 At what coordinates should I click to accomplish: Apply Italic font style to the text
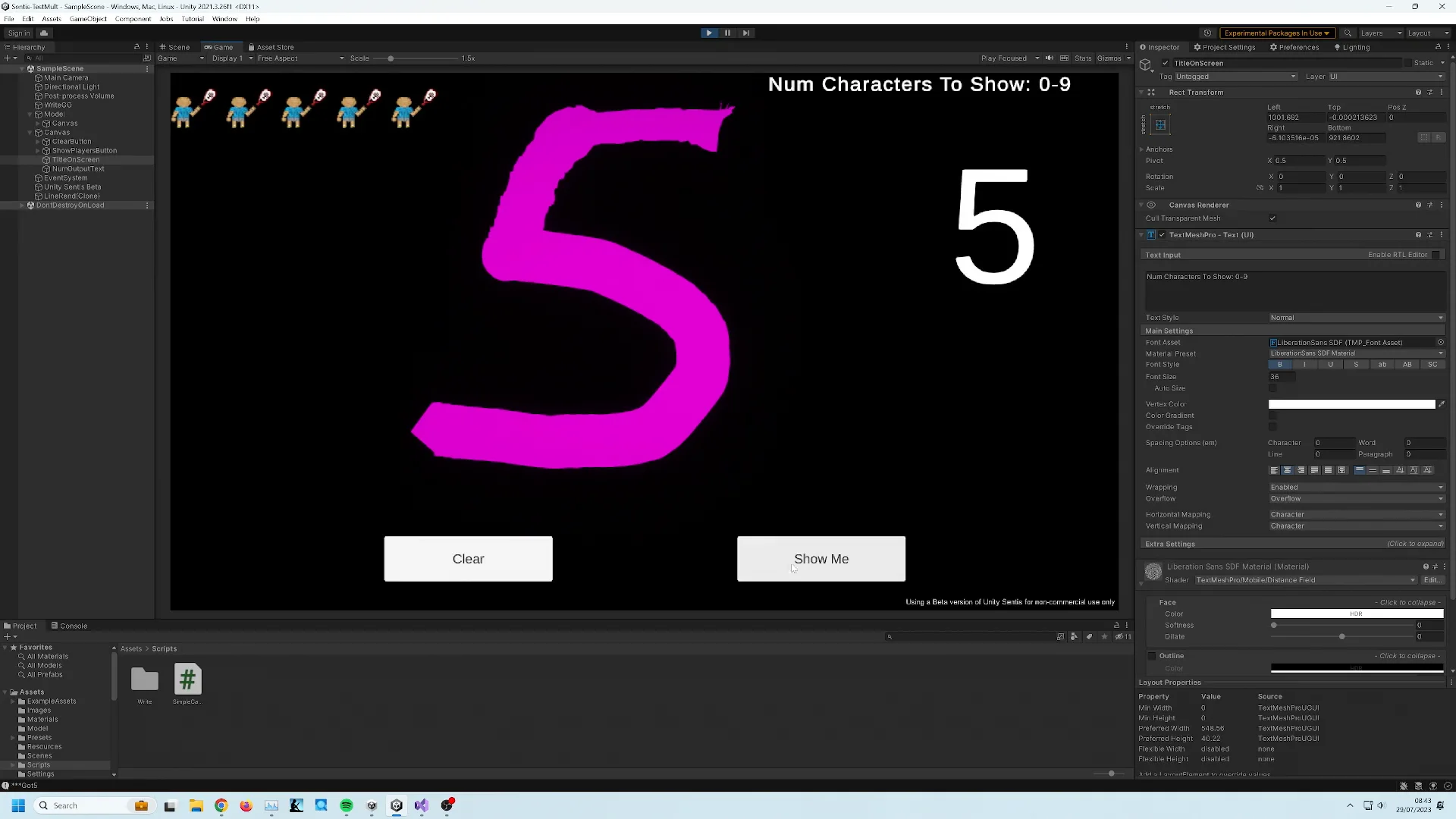(1305, 365)
